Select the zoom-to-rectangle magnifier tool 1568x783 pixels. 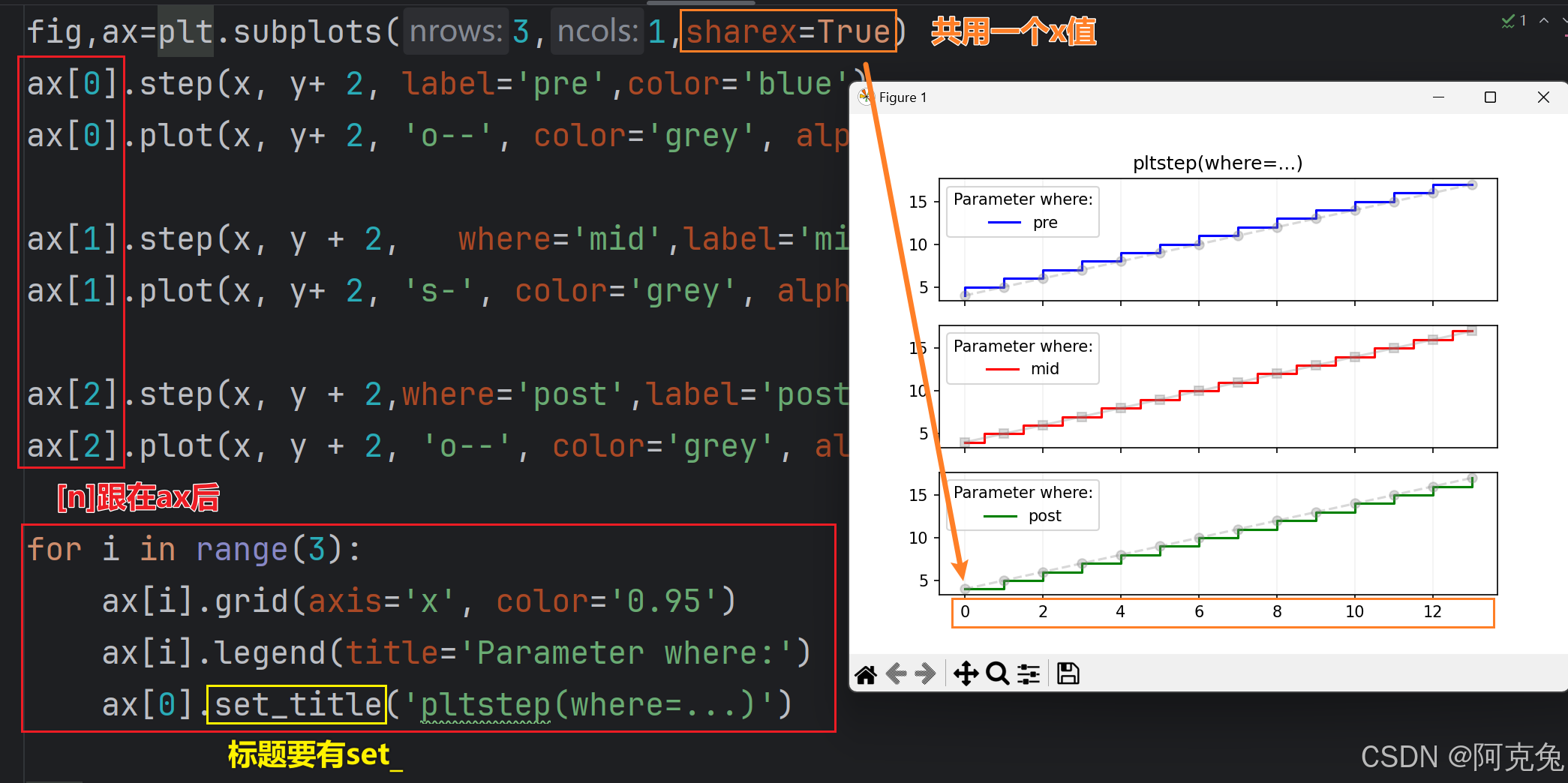(x=997, y=673)
